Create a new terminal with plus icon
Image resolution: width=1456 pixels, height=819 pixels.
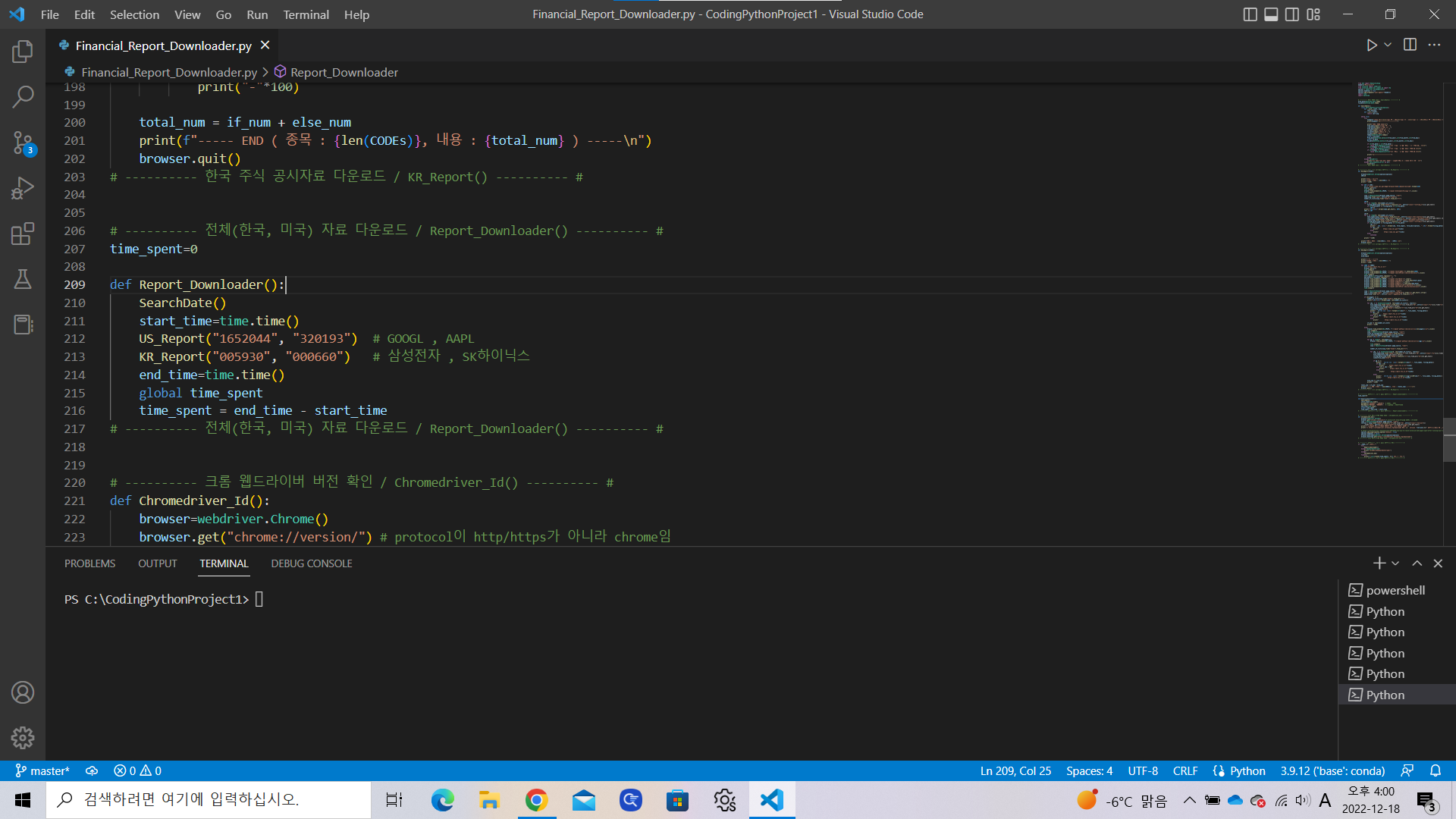tap(1379, 563)
